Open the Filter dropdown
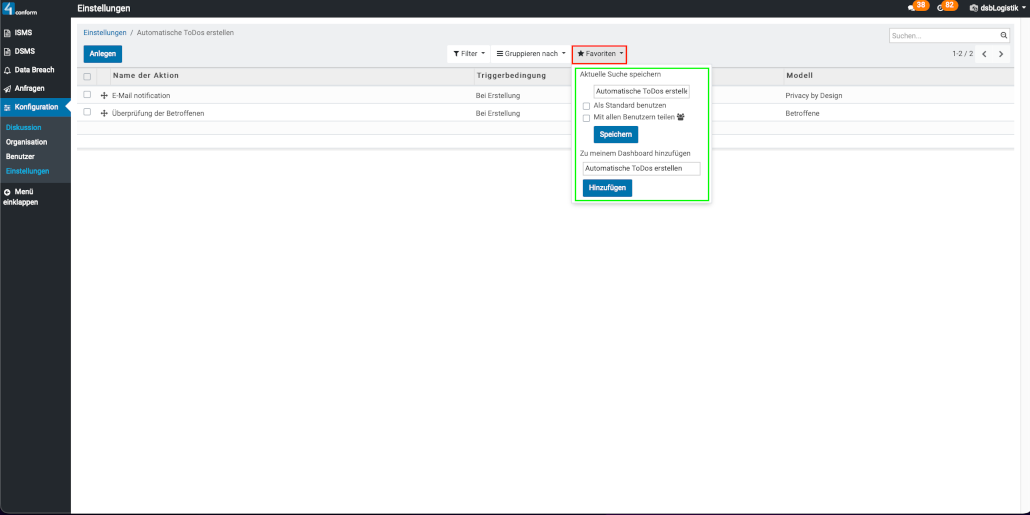The height and width of the screenshot is (515, 1030). (x=468, y=54)
